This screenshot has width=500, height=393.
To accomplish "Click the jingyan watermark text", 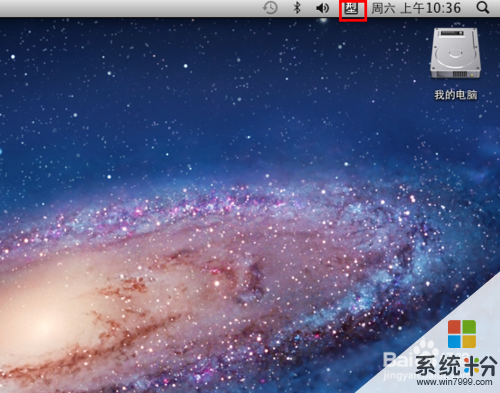I will [397, 375].
